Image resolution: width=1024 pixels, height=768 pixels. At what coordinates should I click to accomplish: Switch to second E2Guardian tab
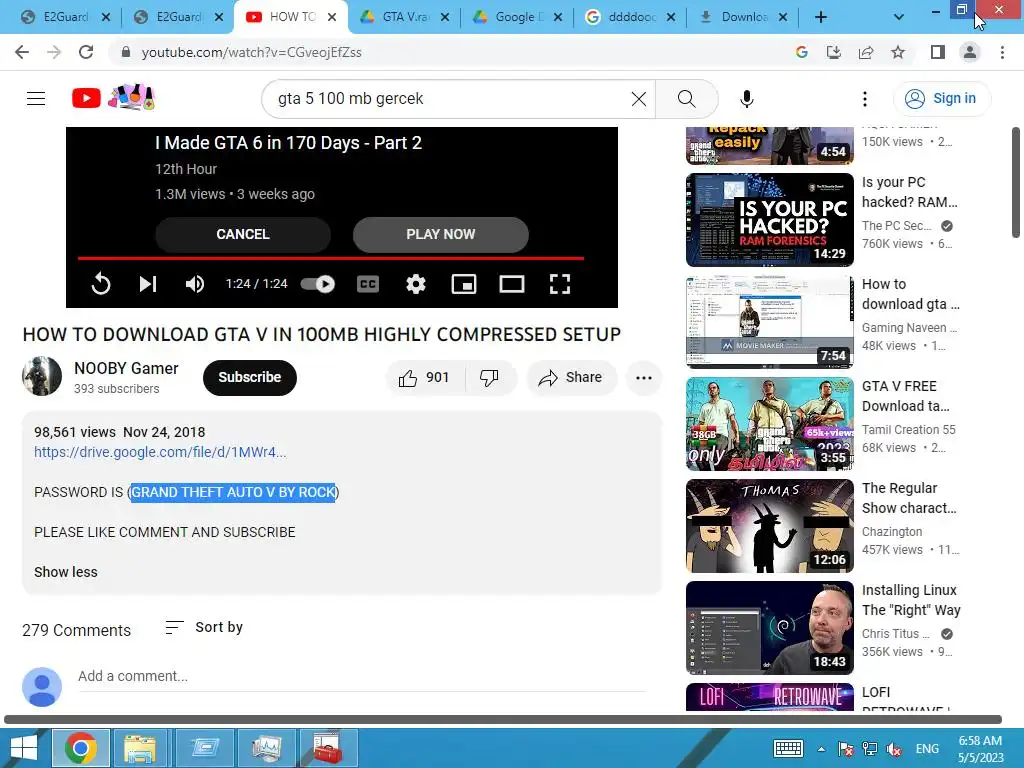178,17
